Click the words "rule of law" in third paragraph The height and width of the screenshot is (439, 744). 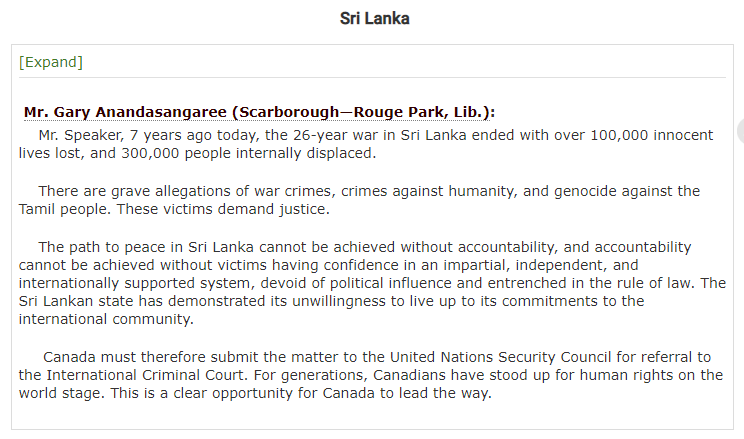[x=652, y=283]
